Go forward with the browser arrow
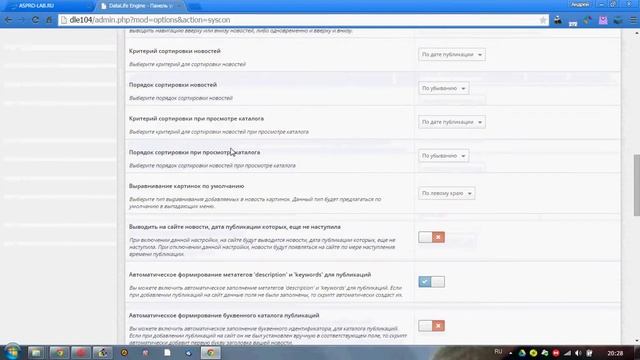Screen dimensions: 640x360 [x=22, y=20]
